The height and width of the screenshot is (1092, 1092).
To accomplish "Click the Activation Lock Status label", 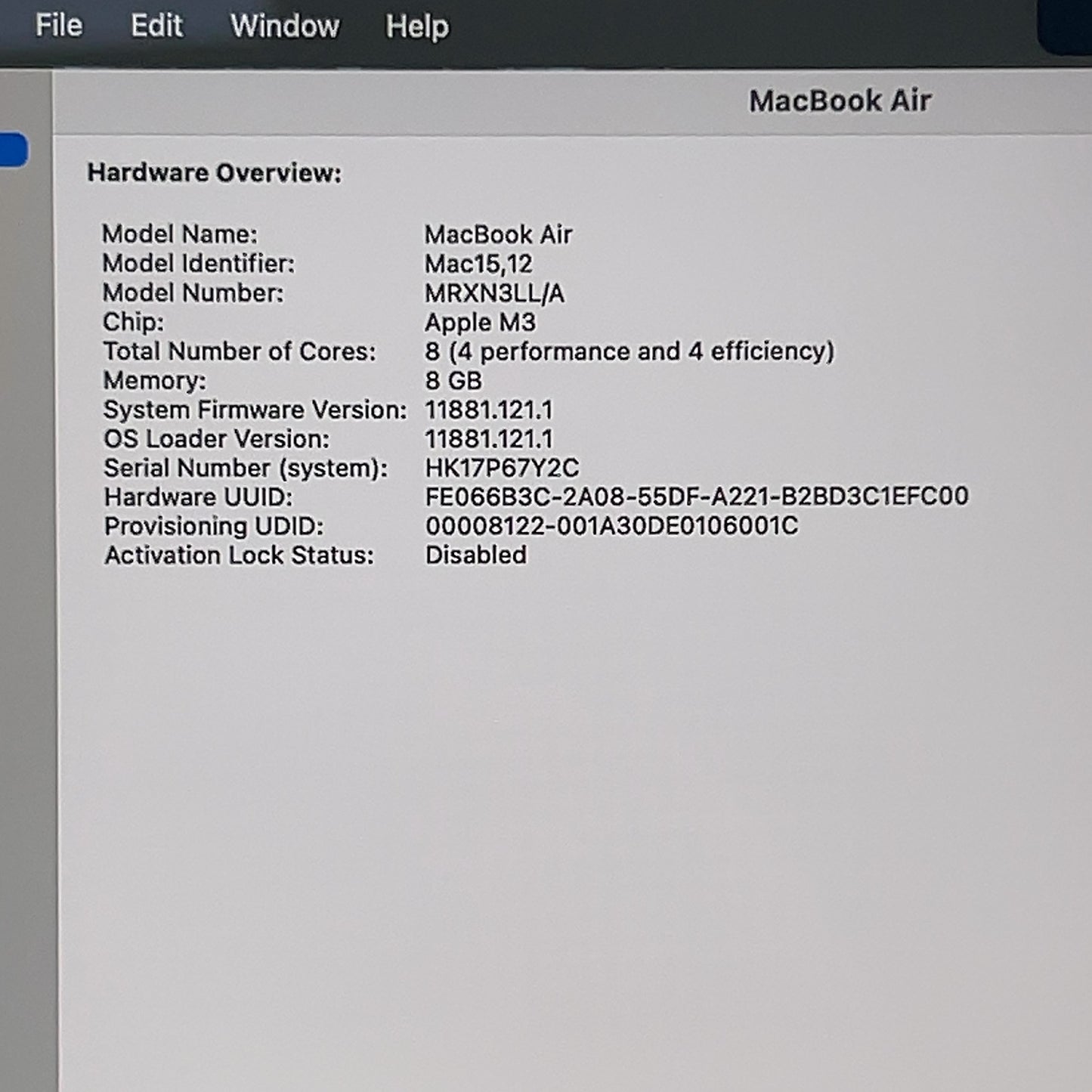I will click(x=239, y=555).
